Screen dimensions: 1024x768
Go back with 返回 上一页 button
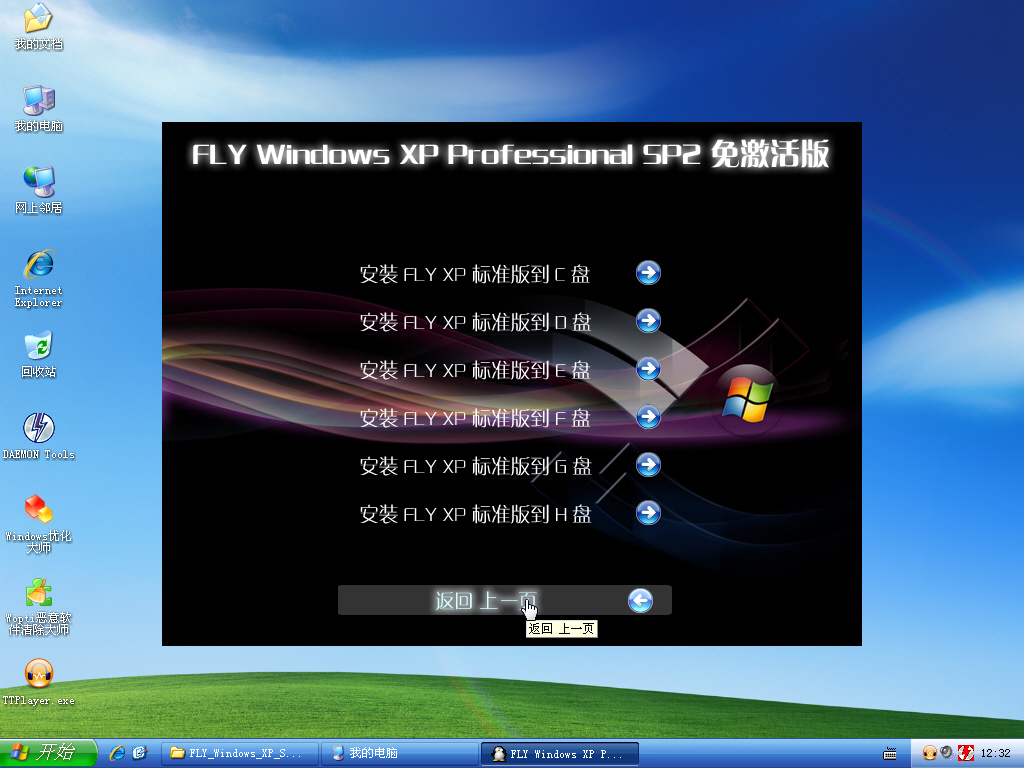tap(505, 600)
